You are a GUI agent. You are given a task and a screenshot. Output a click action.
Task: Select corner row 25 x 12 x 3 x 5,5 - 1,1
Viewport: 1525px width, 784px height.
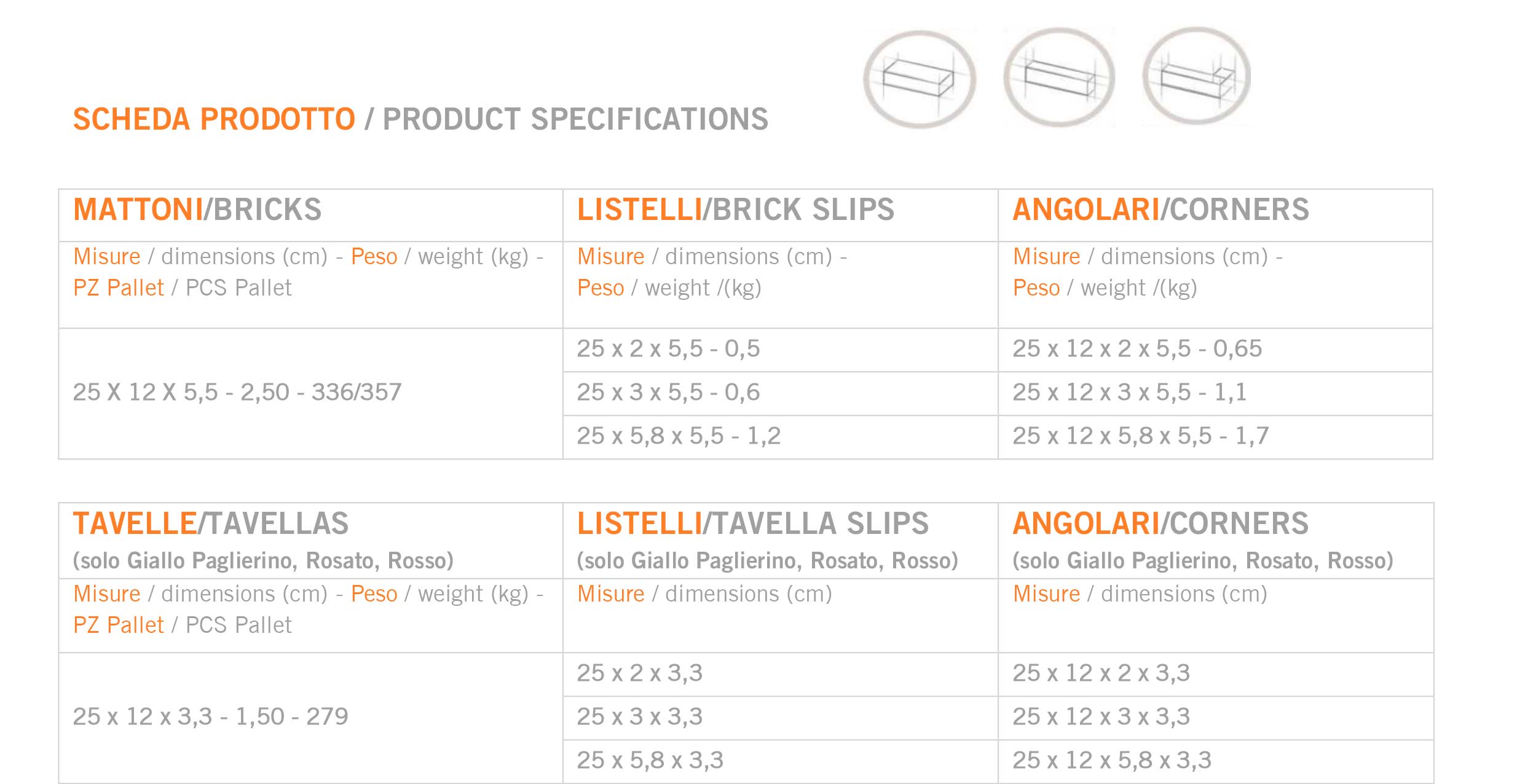coord(1215,393)
